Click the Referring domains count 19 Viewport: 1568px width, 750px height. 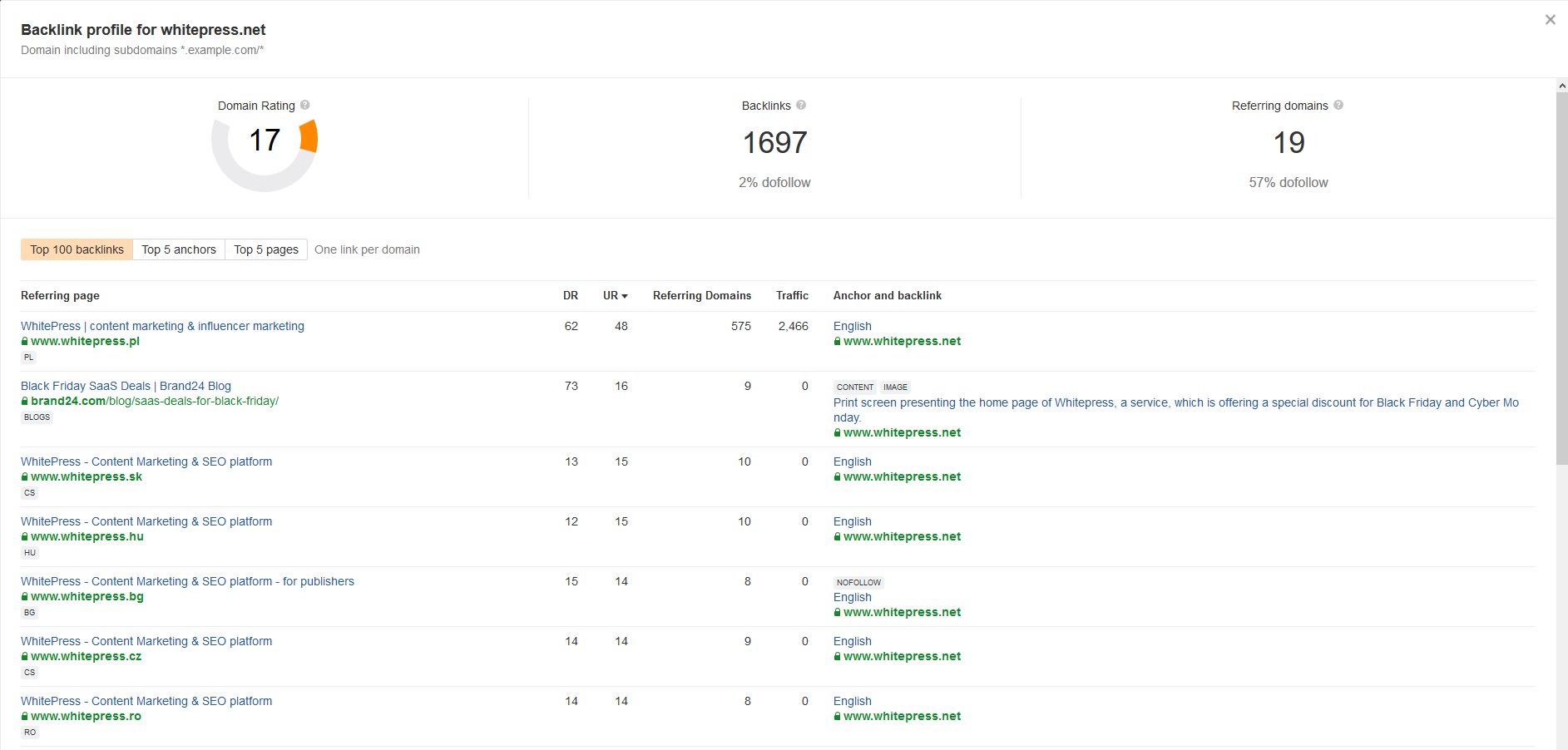click(x=1289, y=143)
